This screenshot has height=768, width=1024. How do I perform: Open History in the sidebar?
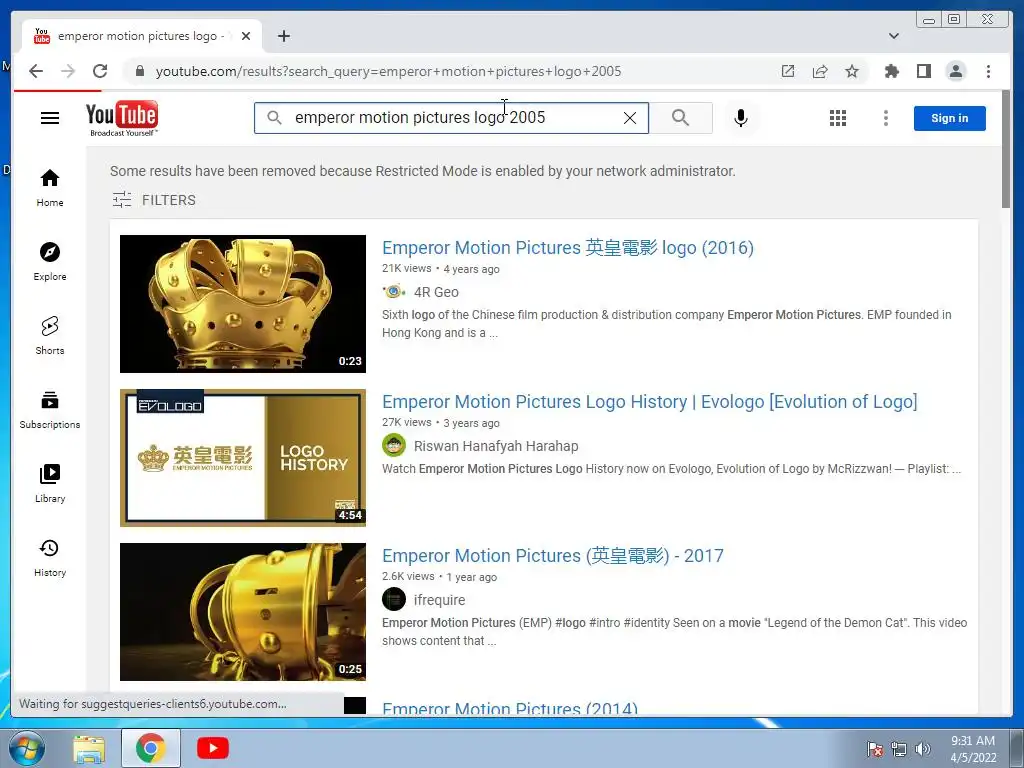click(50, 558)
